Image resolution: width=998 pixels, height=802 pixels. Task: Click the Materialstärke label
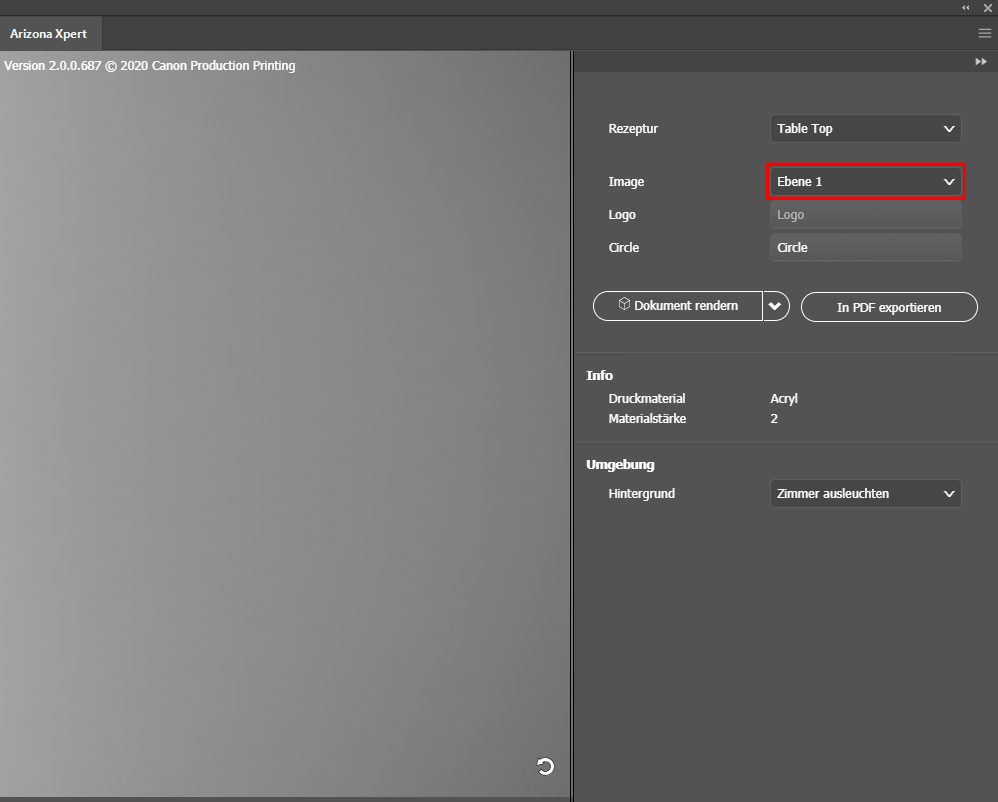(x=647, y=419)
